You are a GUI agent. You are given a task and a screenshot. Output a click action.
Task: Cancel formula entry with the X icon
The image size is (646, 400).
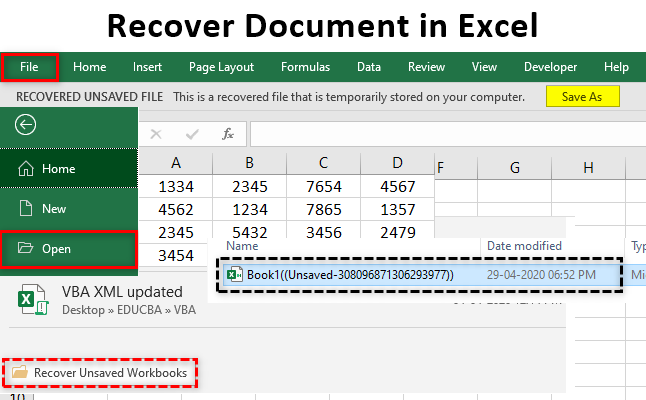coord(156,134)
